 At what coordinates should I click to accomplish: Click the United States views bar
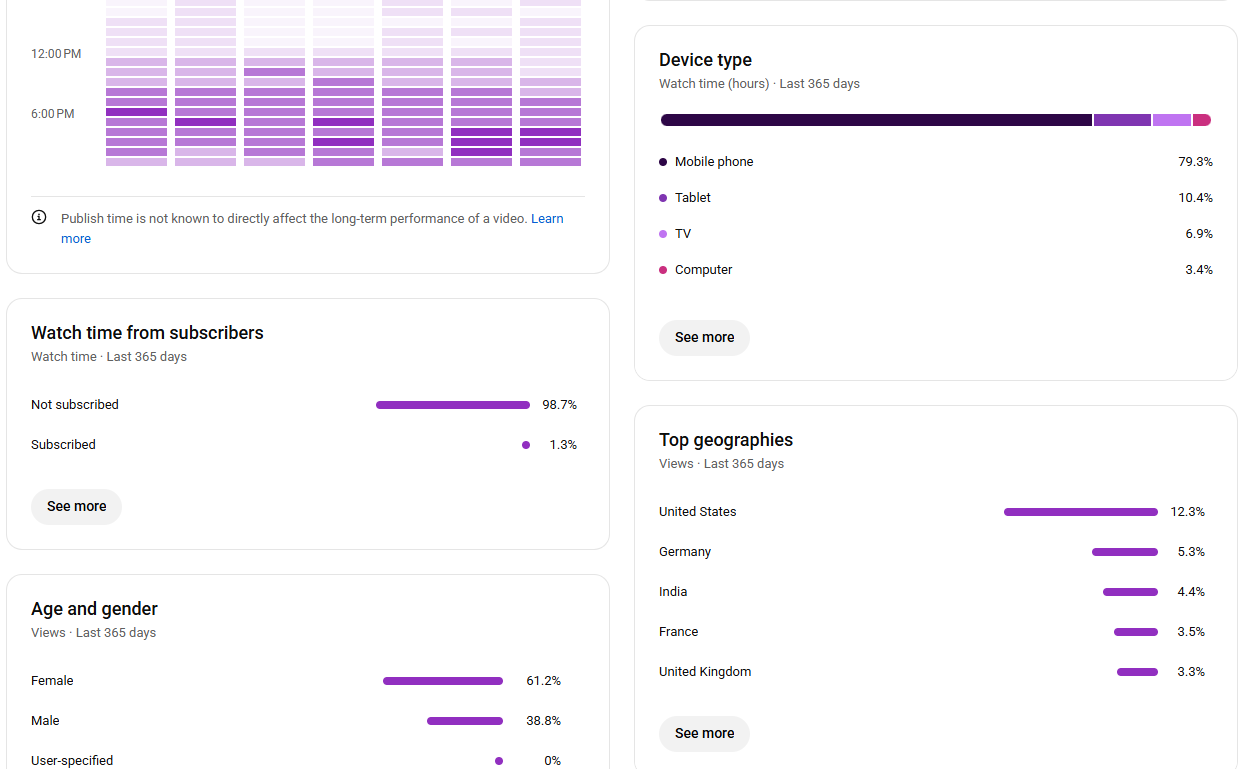tap(1081, 512)
